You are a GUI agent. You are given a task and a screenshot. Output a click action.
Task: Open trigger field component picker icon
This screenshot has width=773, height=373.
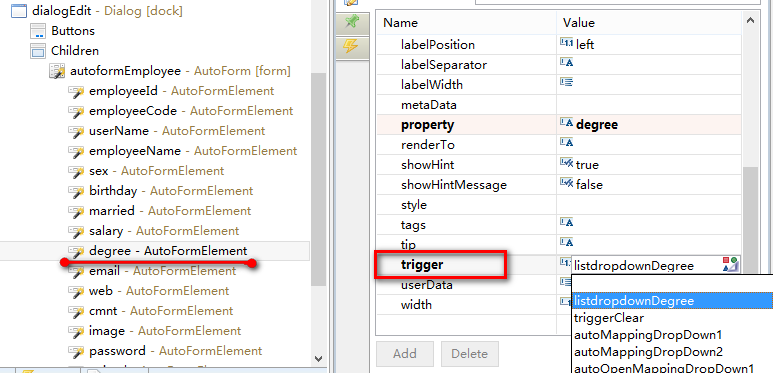[731, 265]
